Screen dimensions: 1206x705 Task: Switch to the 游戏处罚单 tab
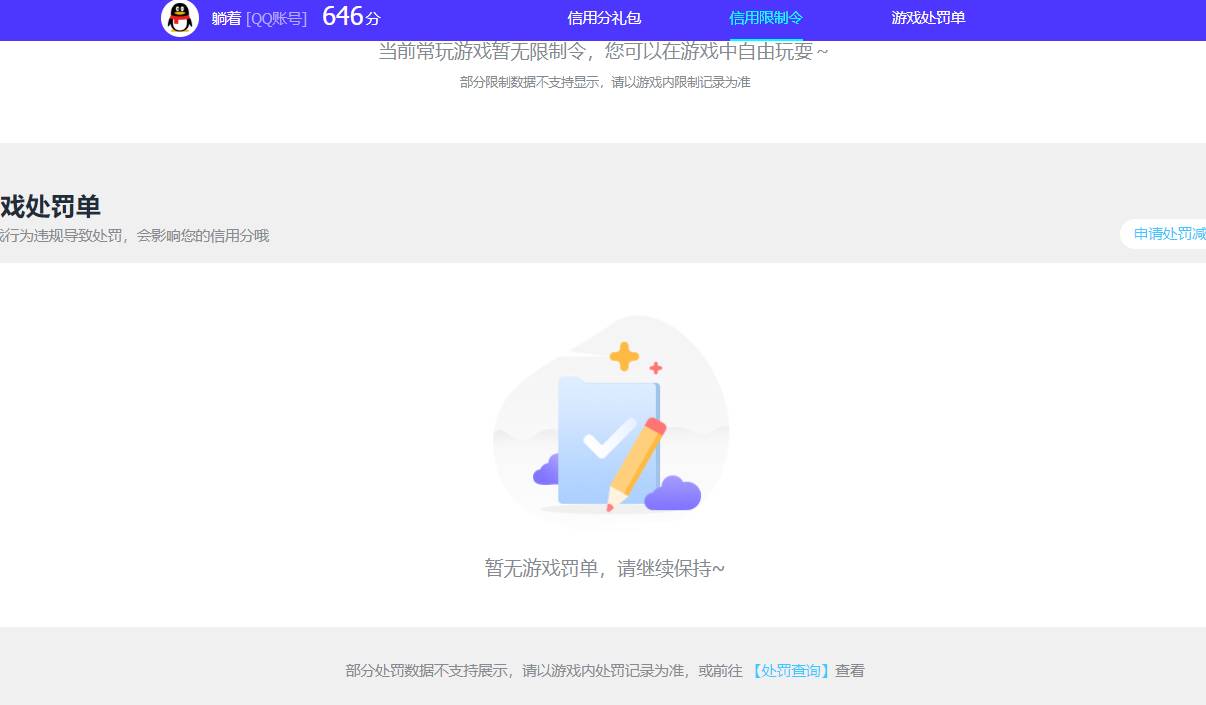(x=927, y=17)
